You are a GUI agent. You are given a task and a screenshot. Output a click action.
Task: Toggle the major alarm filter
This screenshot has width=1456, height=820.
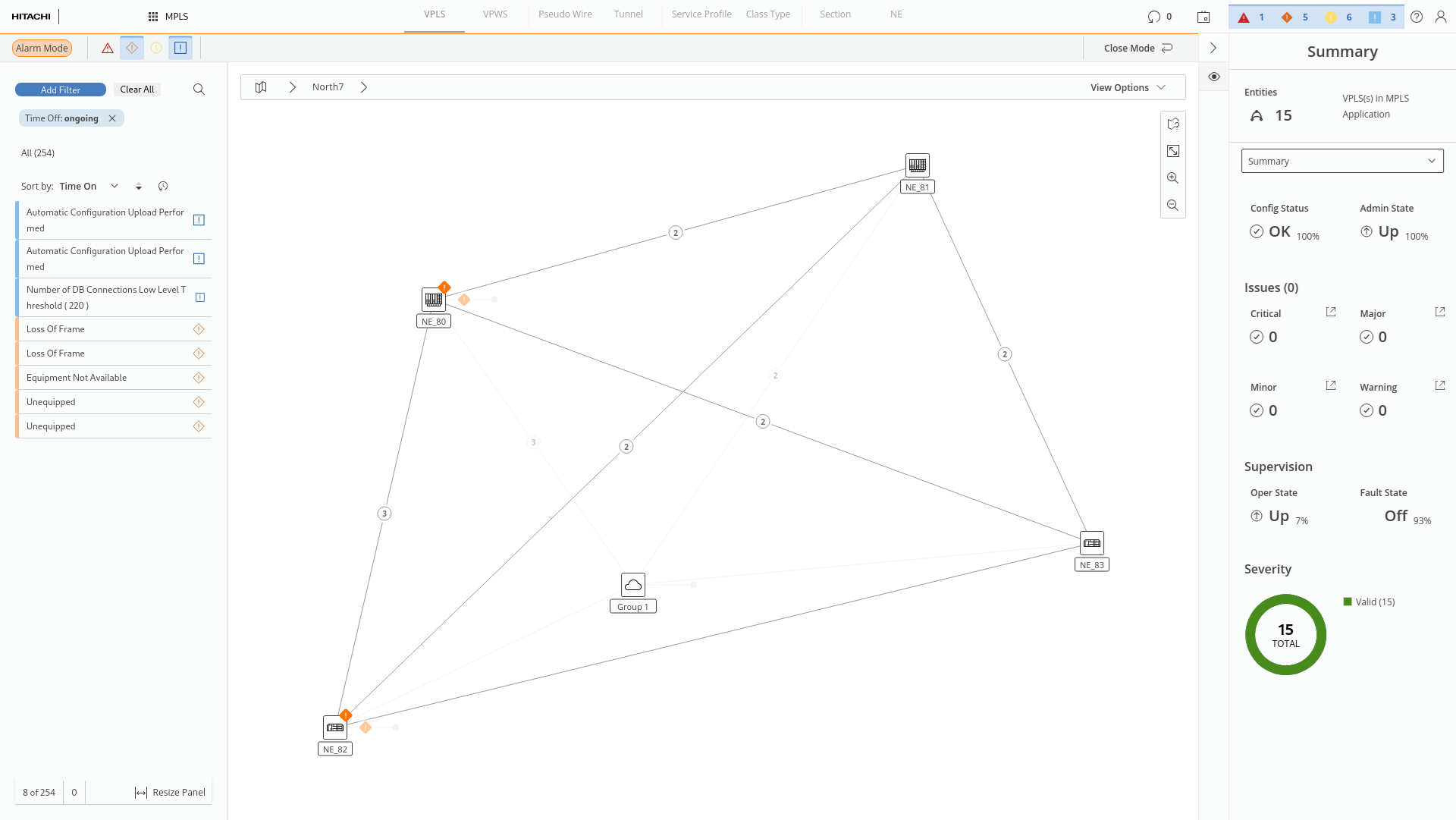coord(132,48)
